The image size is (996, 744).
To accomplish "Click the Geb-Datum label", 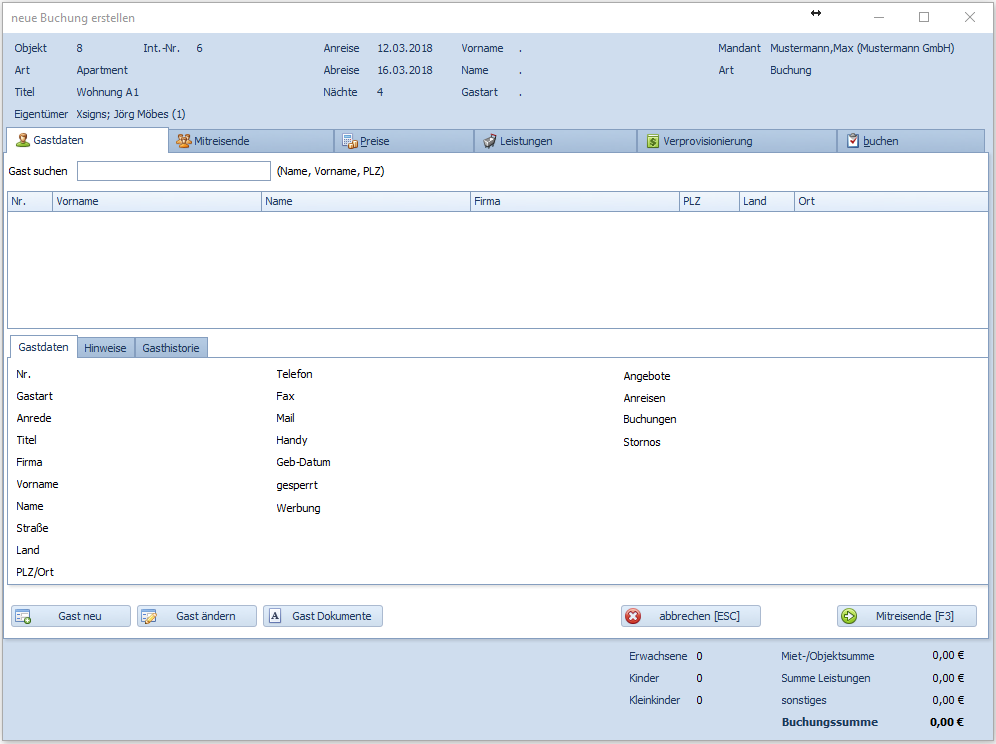I will (x=303, y=463).
